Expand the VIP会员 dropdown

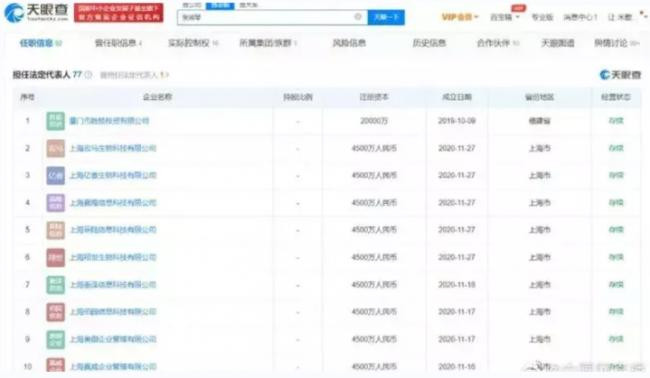[460, 17]
